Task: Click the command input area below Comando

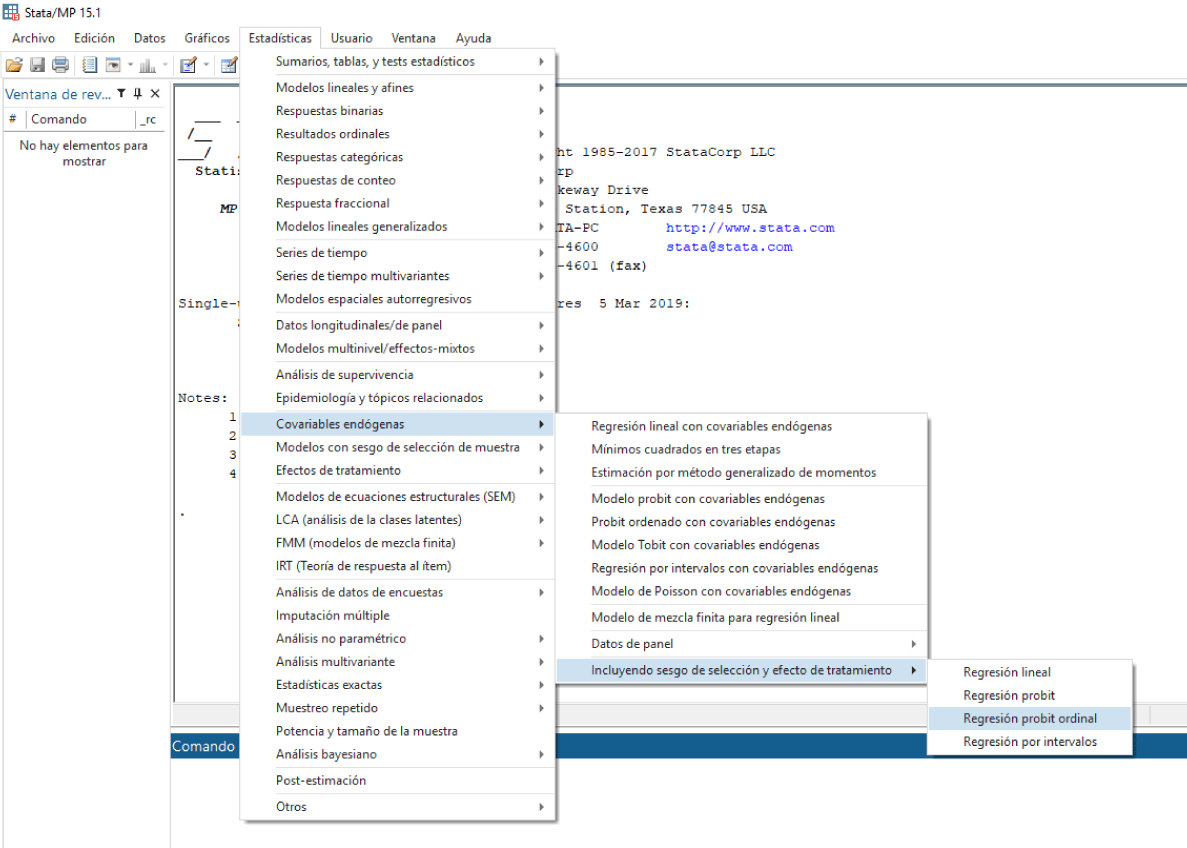Action: pyautogui.click(x=678, y=803)
